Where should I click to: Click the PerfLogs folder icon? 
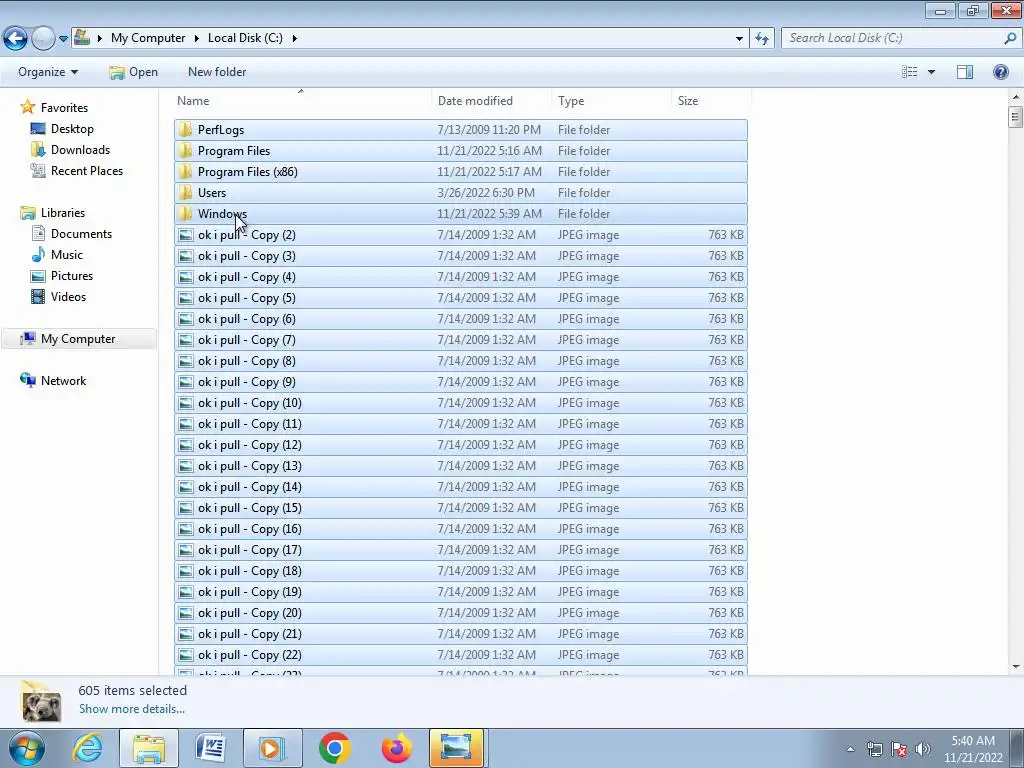tap(185, 129)
